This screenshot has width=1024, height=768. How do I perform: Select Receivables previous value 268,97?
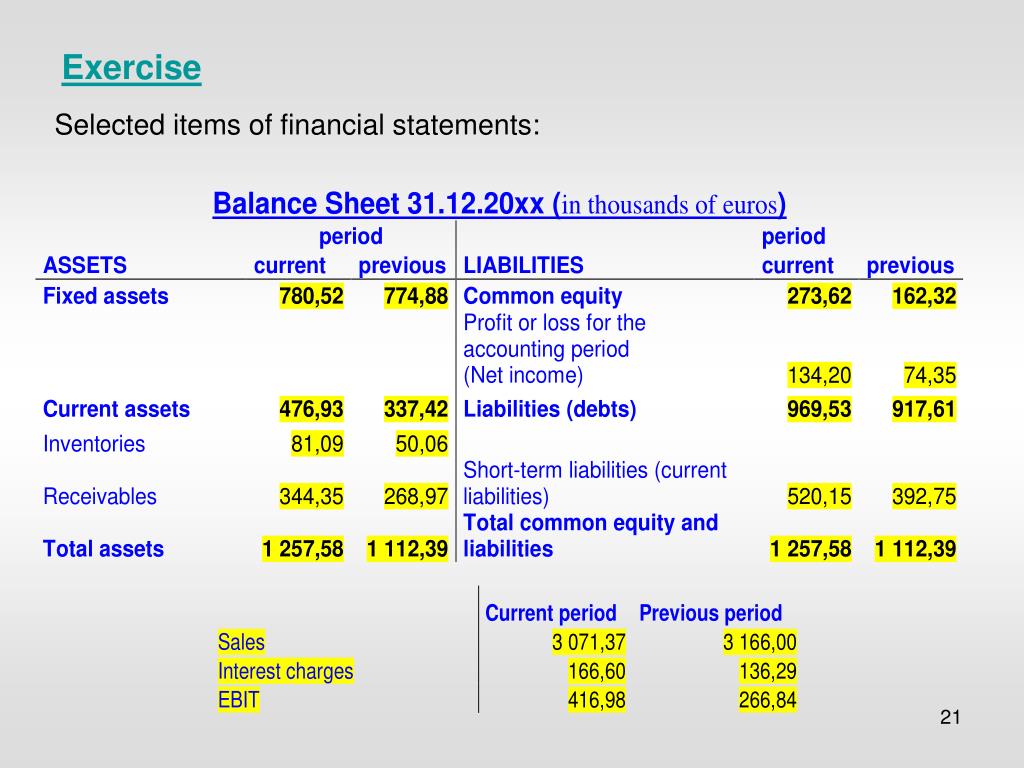(415, 496)
